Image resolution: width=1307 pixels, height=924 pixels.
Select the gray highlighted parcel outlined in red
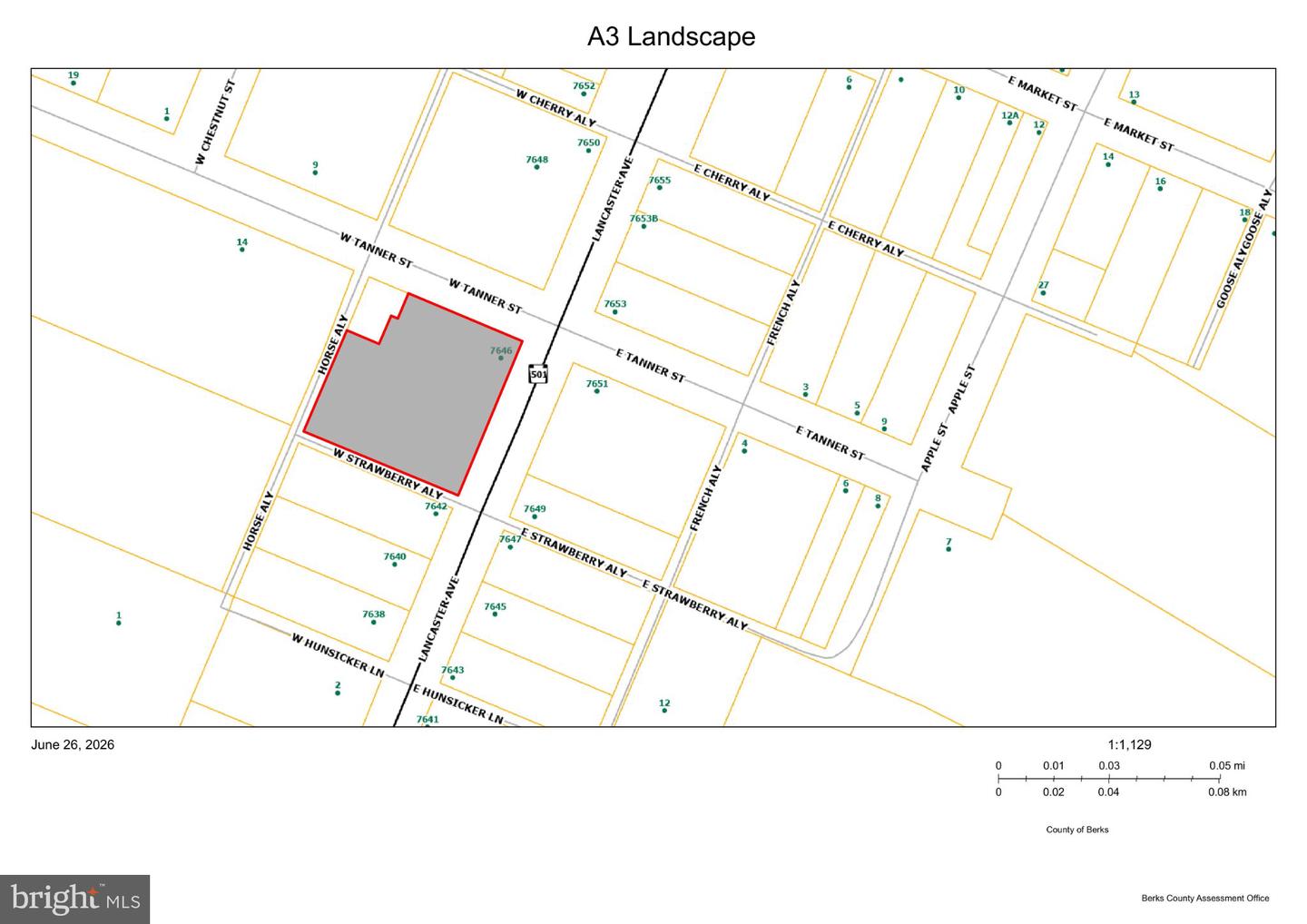click(x=413, y=395)
